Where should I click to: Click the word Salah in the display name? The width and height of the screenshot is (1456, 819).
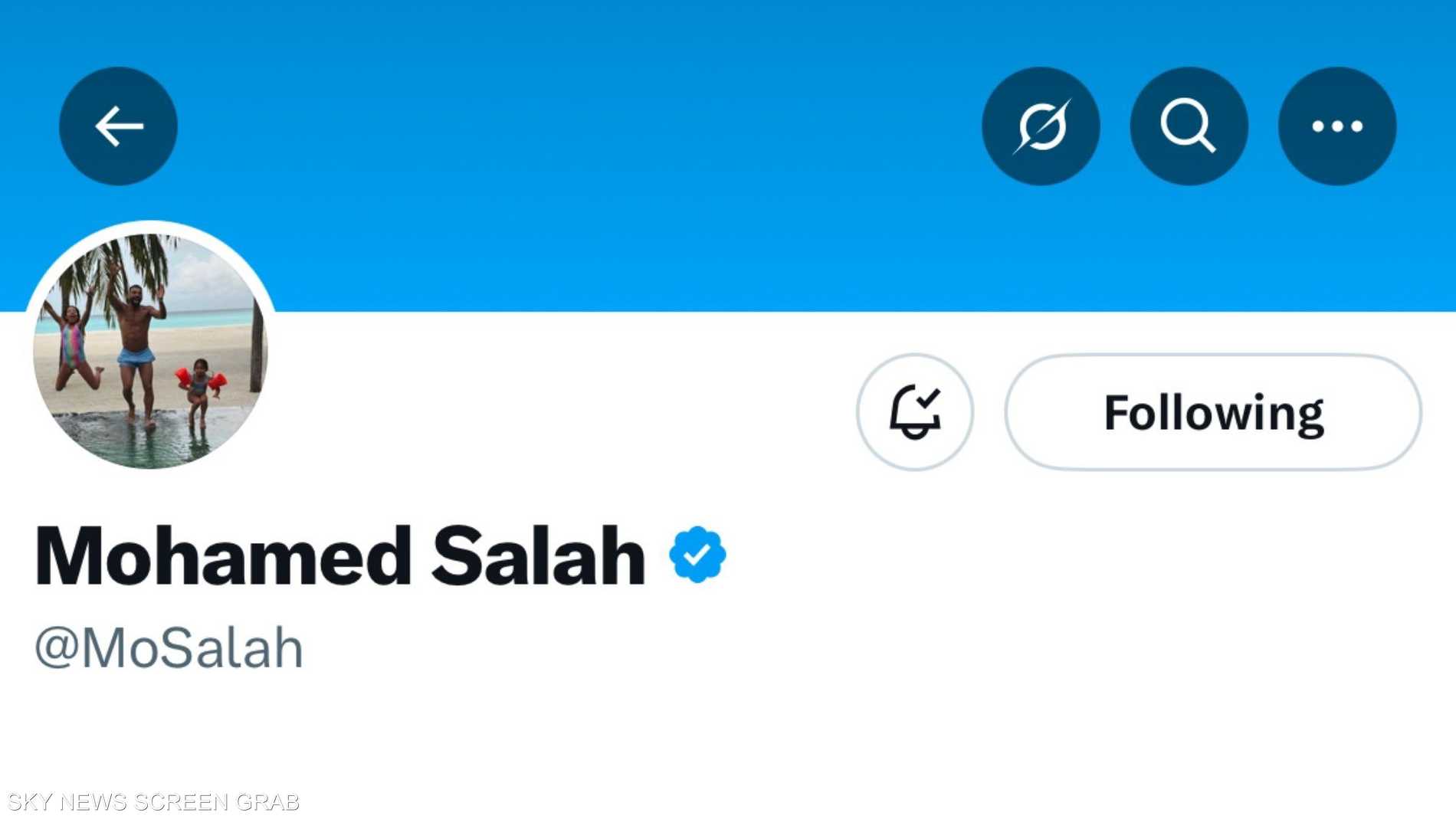[538, 556]
